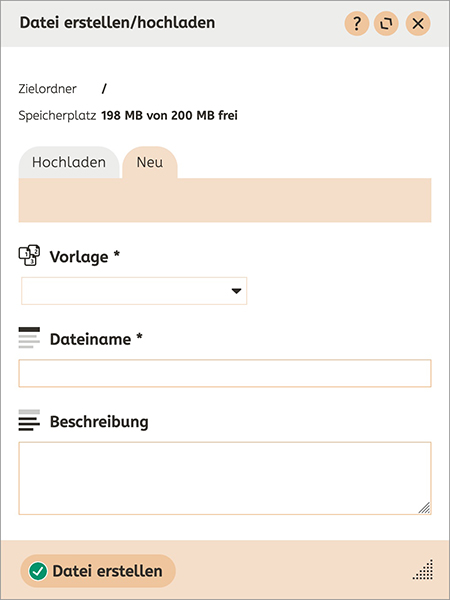Expand the Vorlage dropdown arrow

pyautogui.click(x=236, y=291)
